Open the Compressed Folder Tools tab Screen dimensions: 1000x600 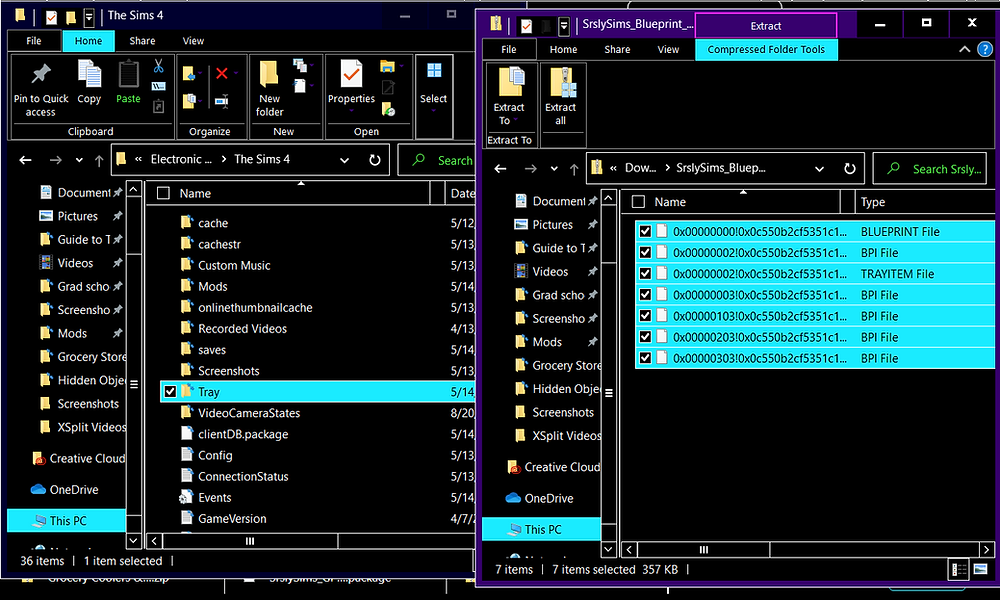766,49
